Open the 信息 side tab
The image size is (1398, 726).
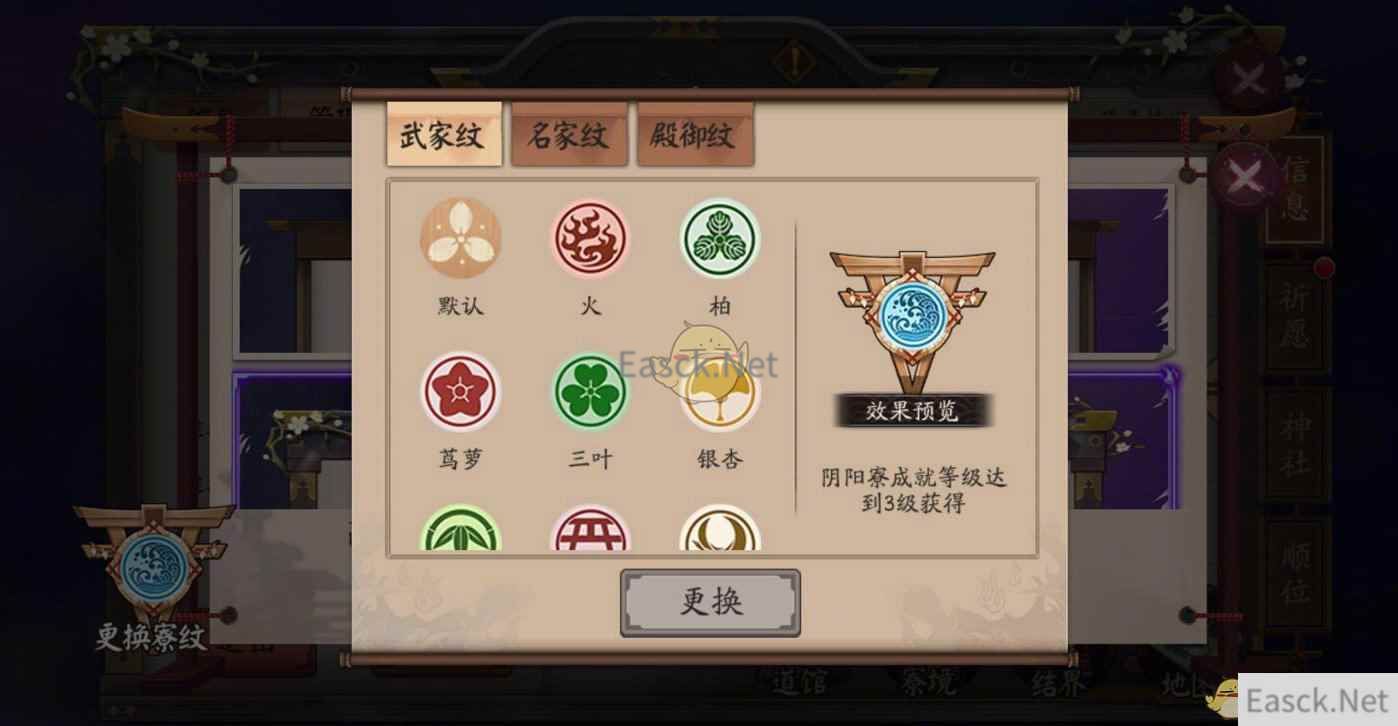coord(1296,190)
